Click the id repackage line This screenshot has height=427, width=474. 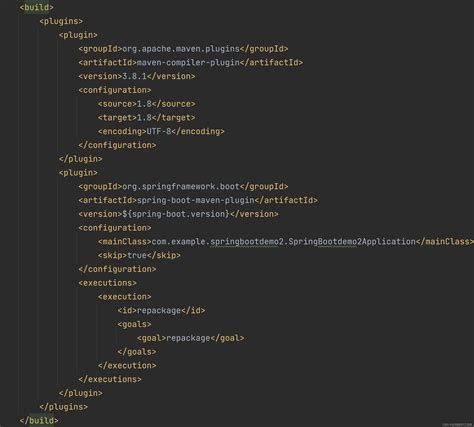pos(161,310)
